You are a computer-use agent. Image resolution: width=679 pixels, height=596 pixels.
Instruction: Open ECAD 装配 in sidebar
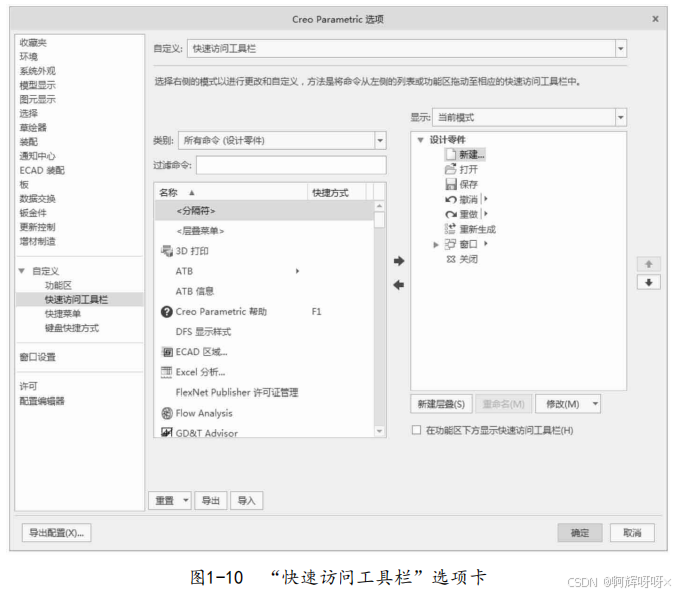tap(42, 170)
